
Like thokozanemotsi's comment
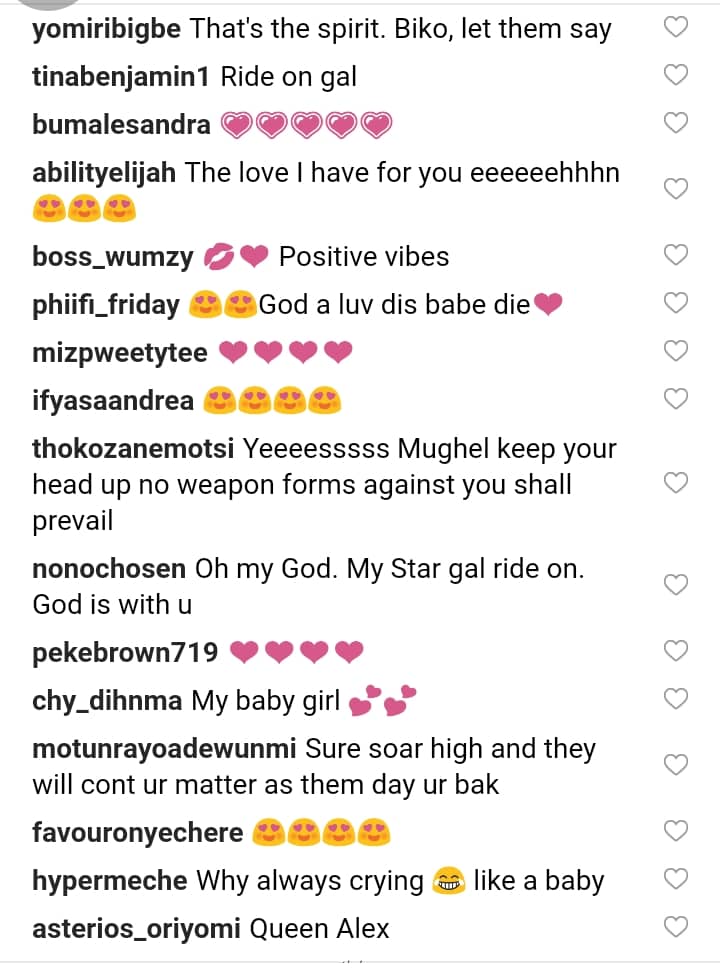(x=677, y=484)
